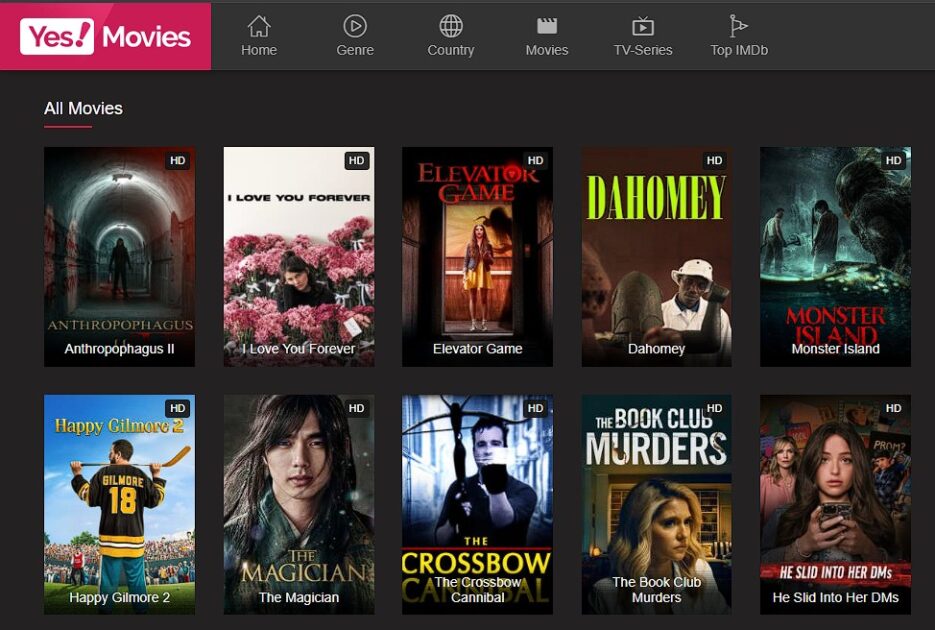Select The Book Club Murders poster image
Screen dimensions: 935x630
(x=657, y=504)
